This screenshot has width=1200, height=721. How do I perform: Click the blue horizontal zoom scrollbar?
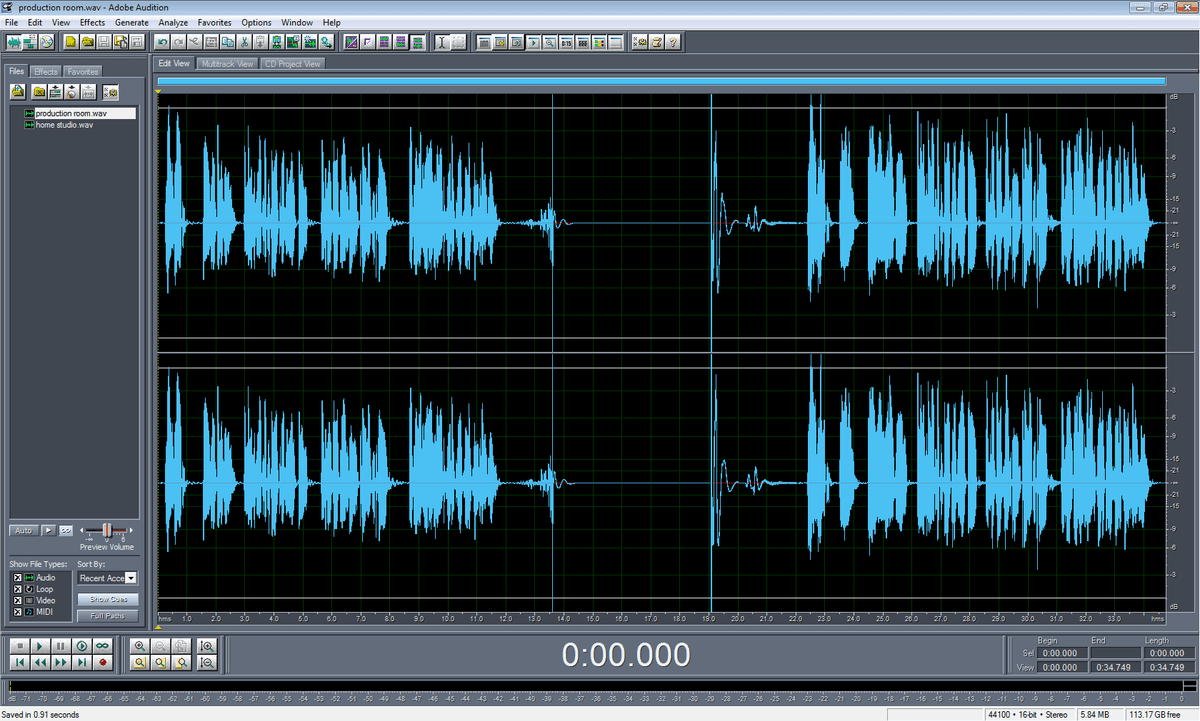point(661,82)
